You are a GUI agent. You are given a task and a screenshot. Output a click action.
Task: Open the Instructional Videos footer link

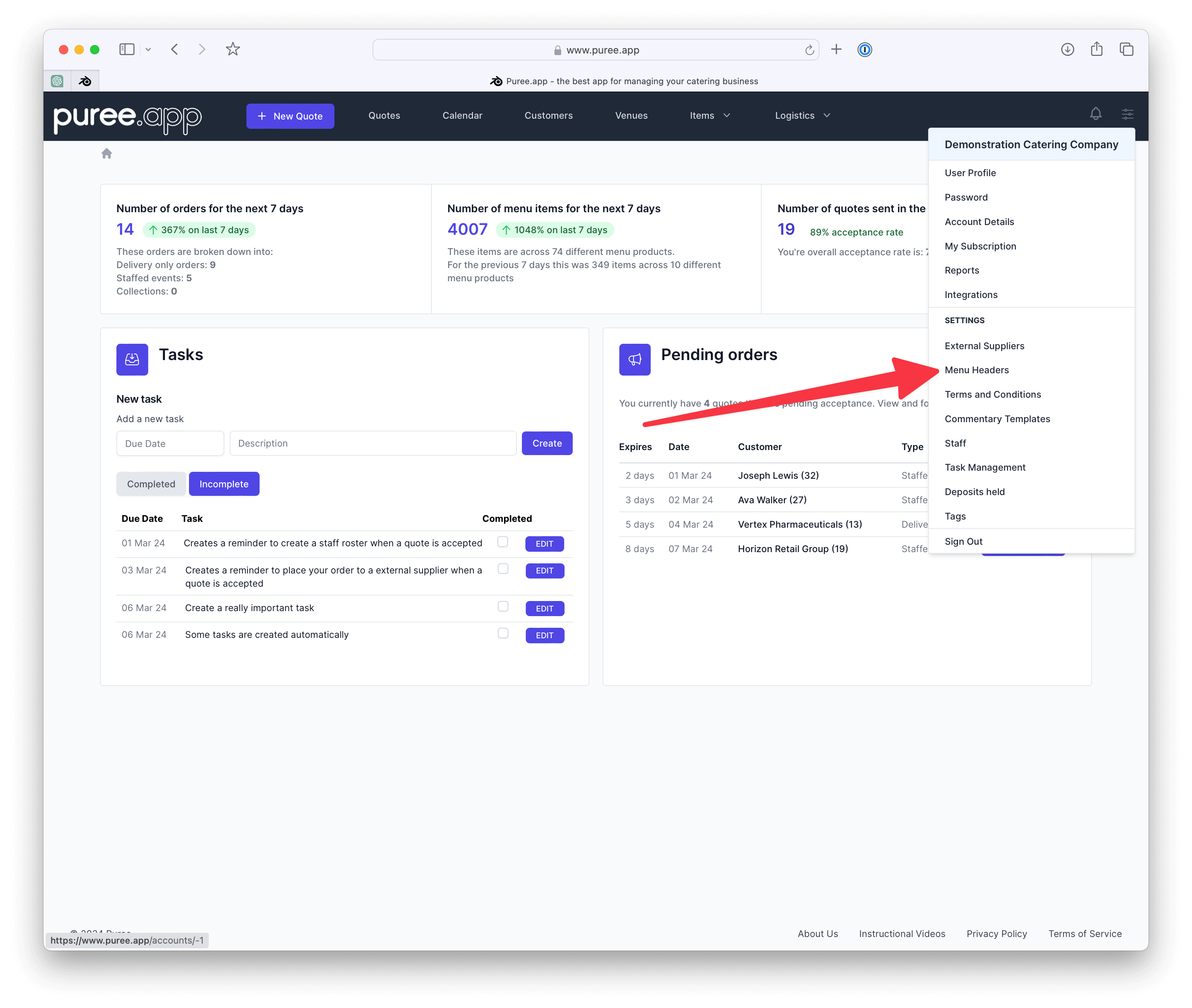click(x=902, y=934)
